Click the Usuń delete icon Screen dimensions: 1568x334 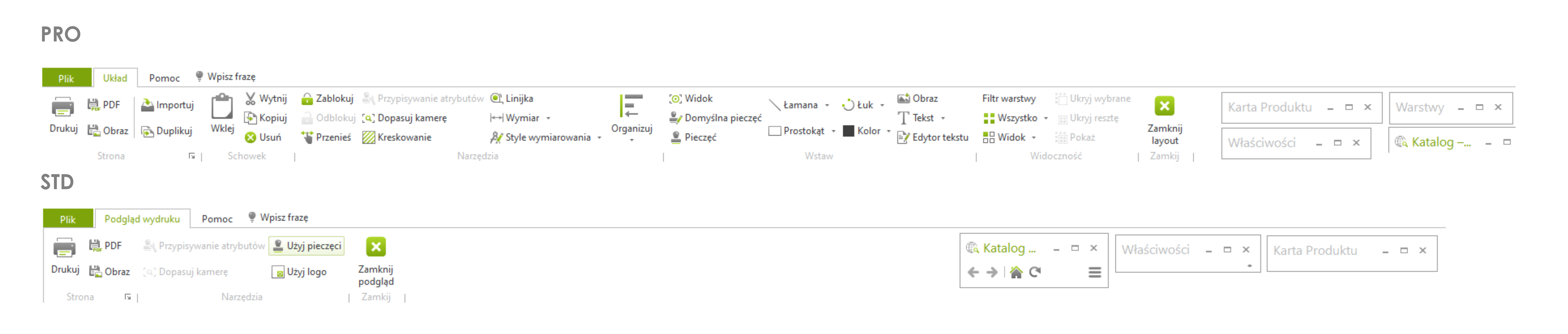pos(250,138)
